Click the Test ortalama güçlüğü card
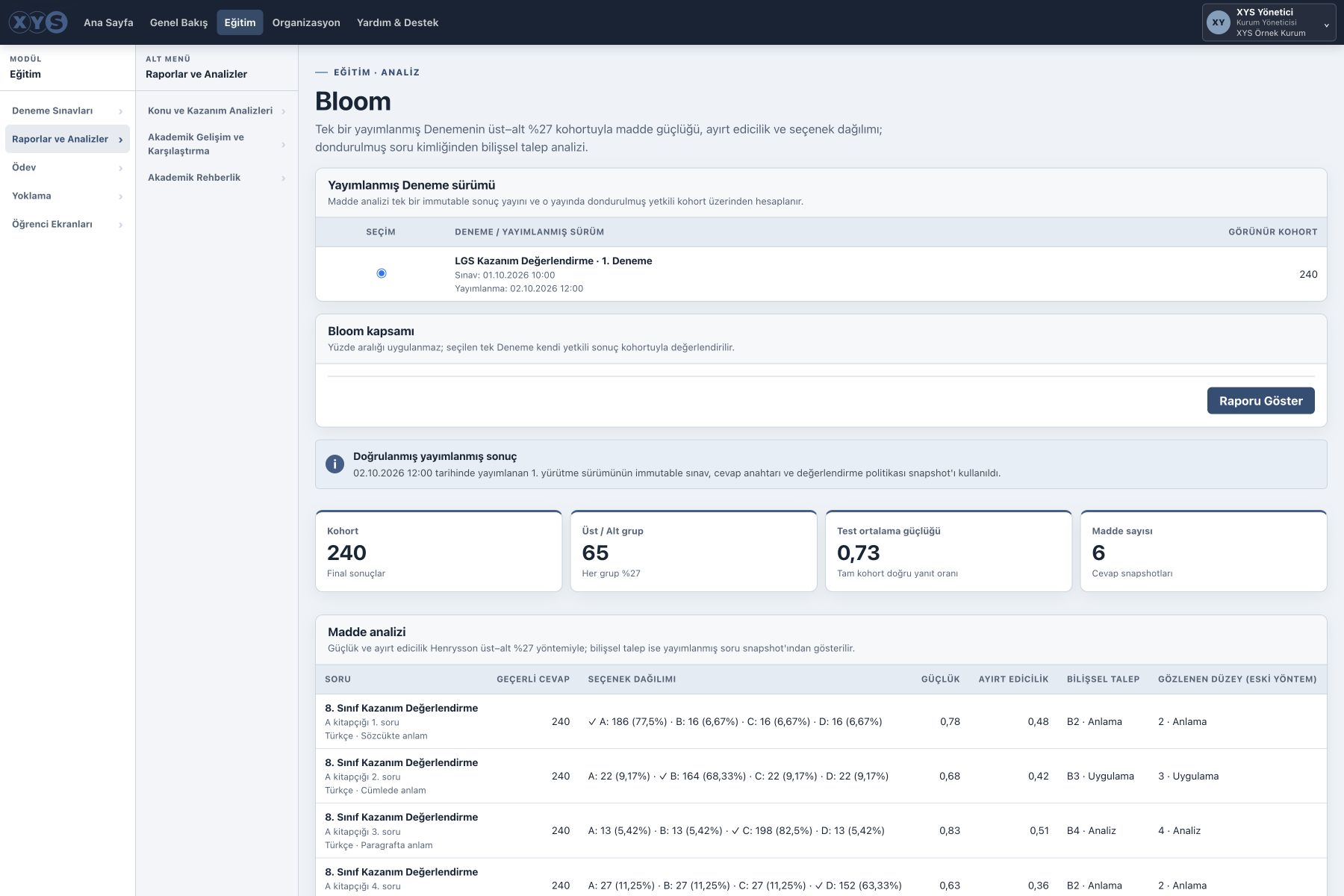Viewport: 1344px width, 896px height. coord(948,551)
